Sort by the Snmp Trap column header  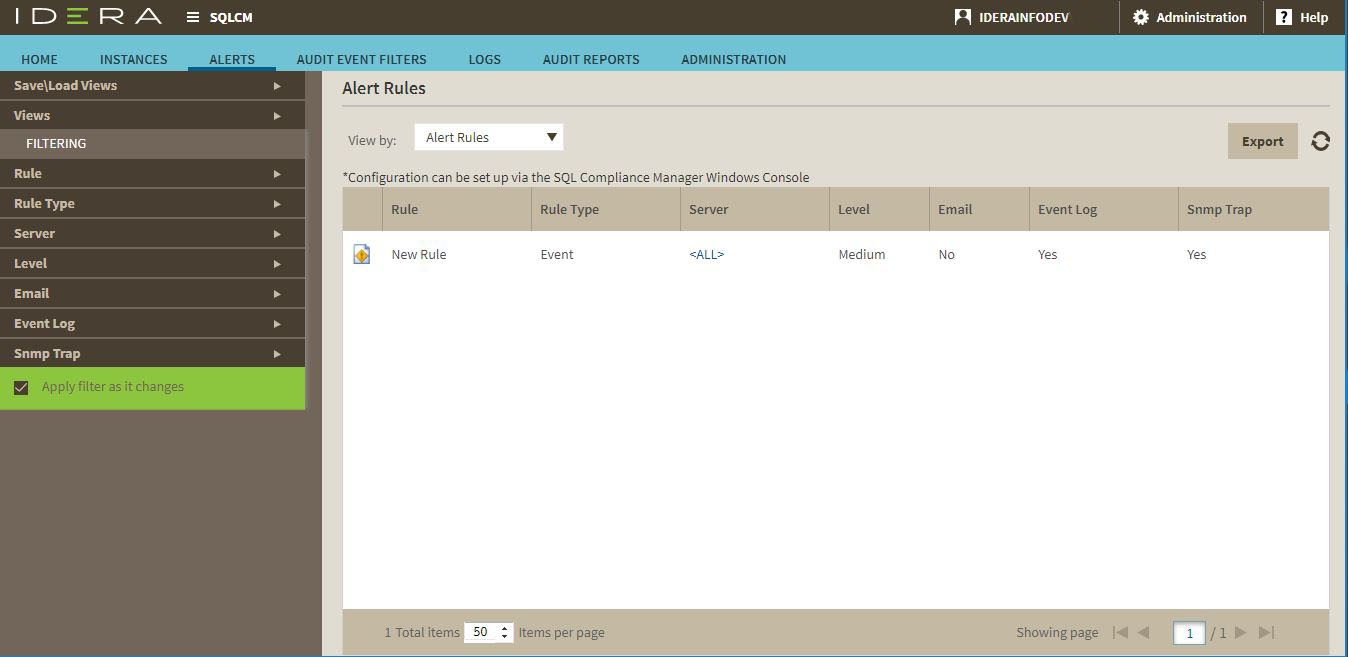[1254, 209]
